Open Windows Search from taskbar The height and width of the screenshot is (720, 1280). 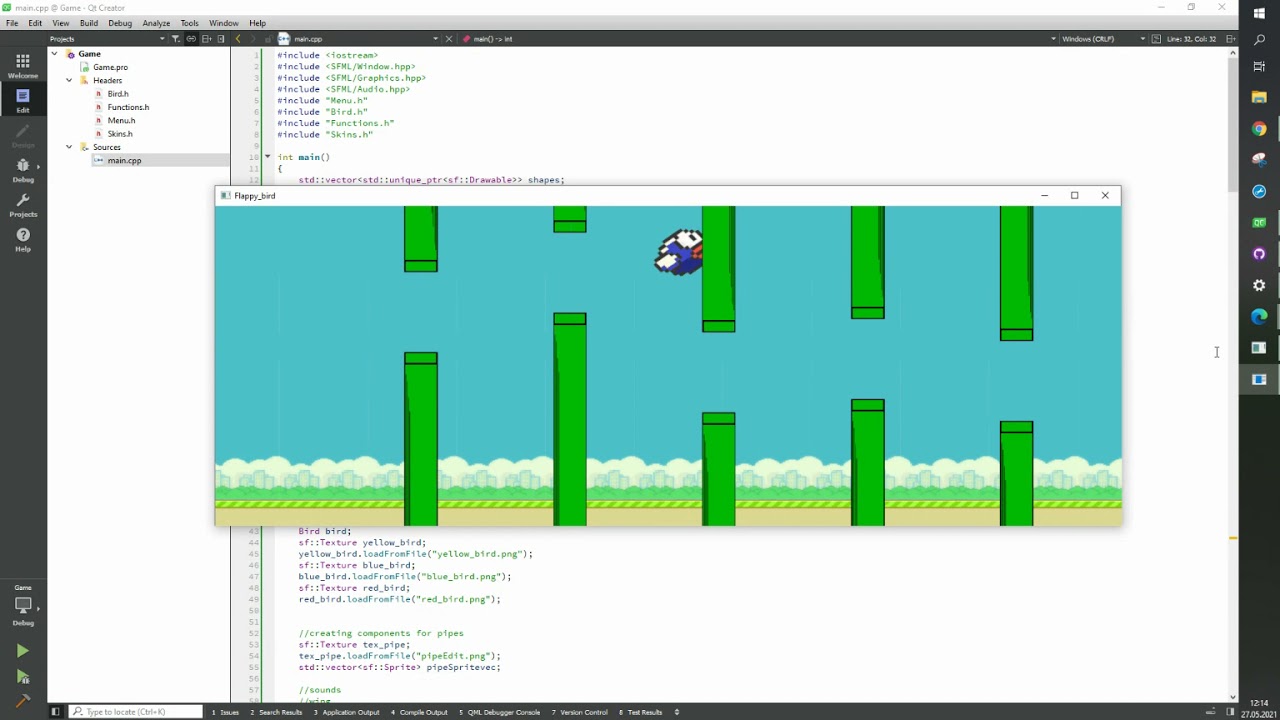(1259, 40)
